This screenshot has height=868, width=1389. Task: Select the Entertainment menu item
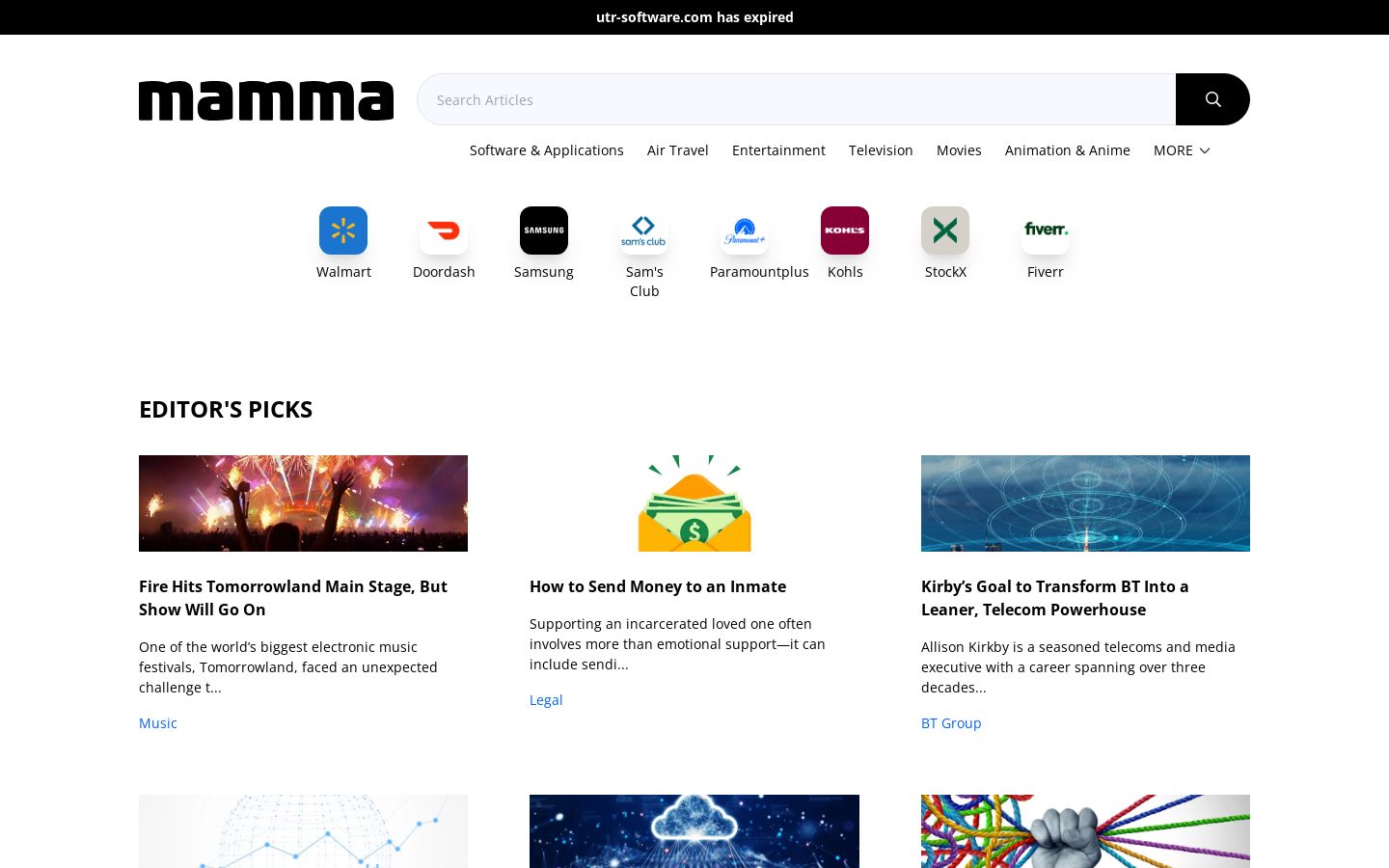pyautogui.click(x=778, y=150)
